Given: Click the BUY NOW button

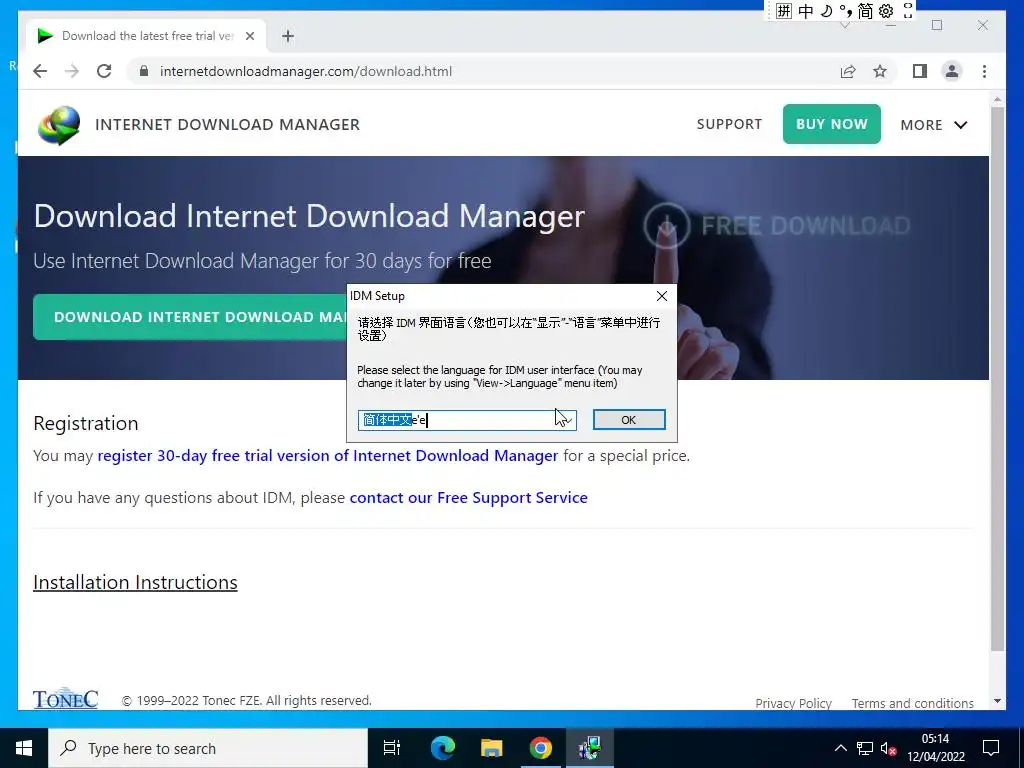Looking at the screenshot, I should click(831, 124).
